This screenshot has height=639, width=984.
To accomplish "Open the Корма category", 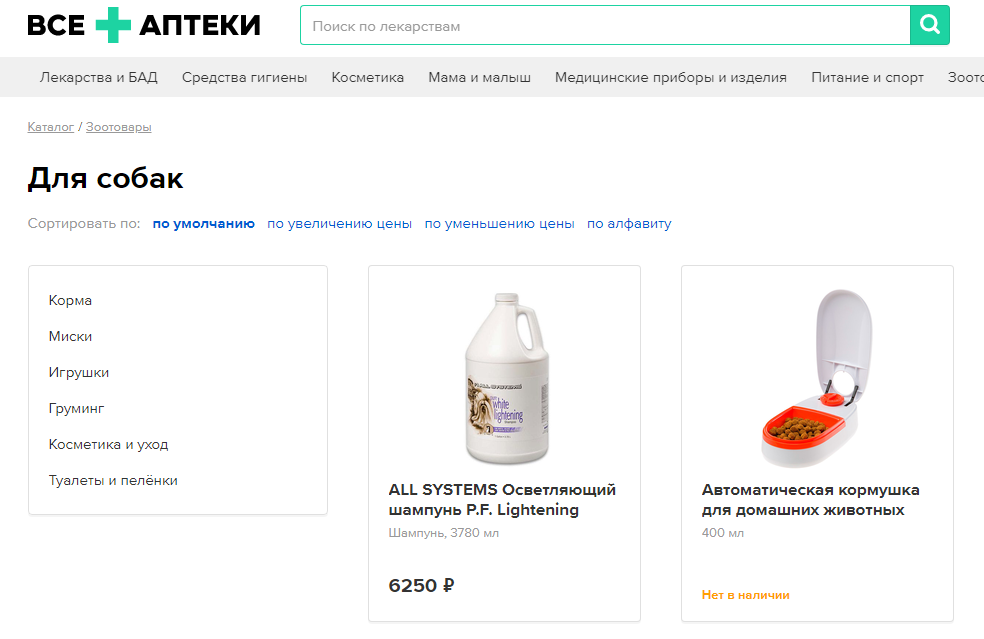I will click(x=71, y=299).
